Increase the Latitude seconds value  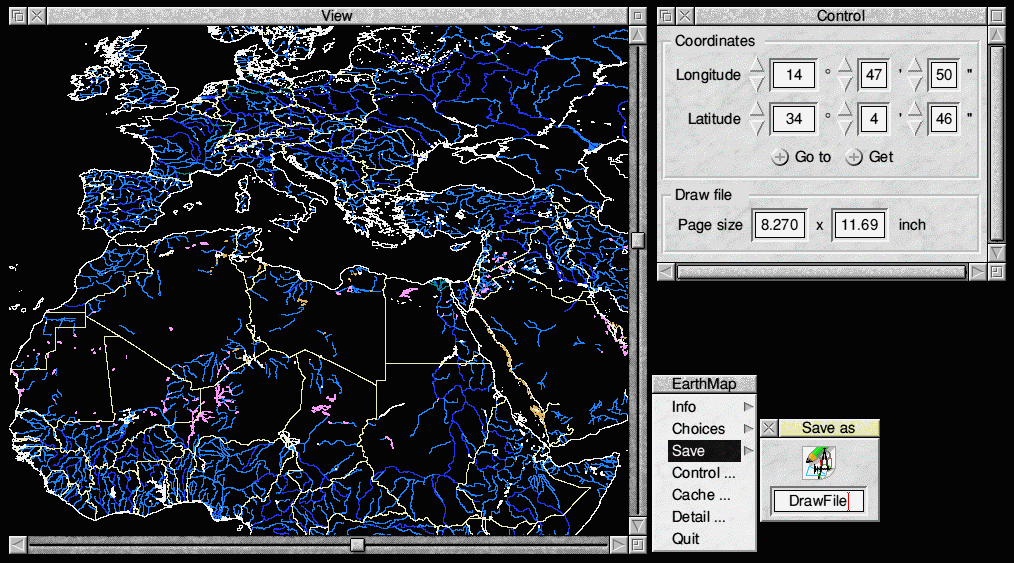pos(914,110)
